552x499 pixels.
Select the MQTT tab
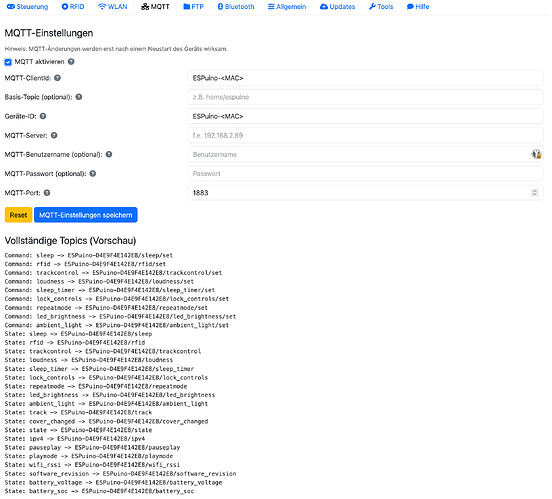pos(155,7)
